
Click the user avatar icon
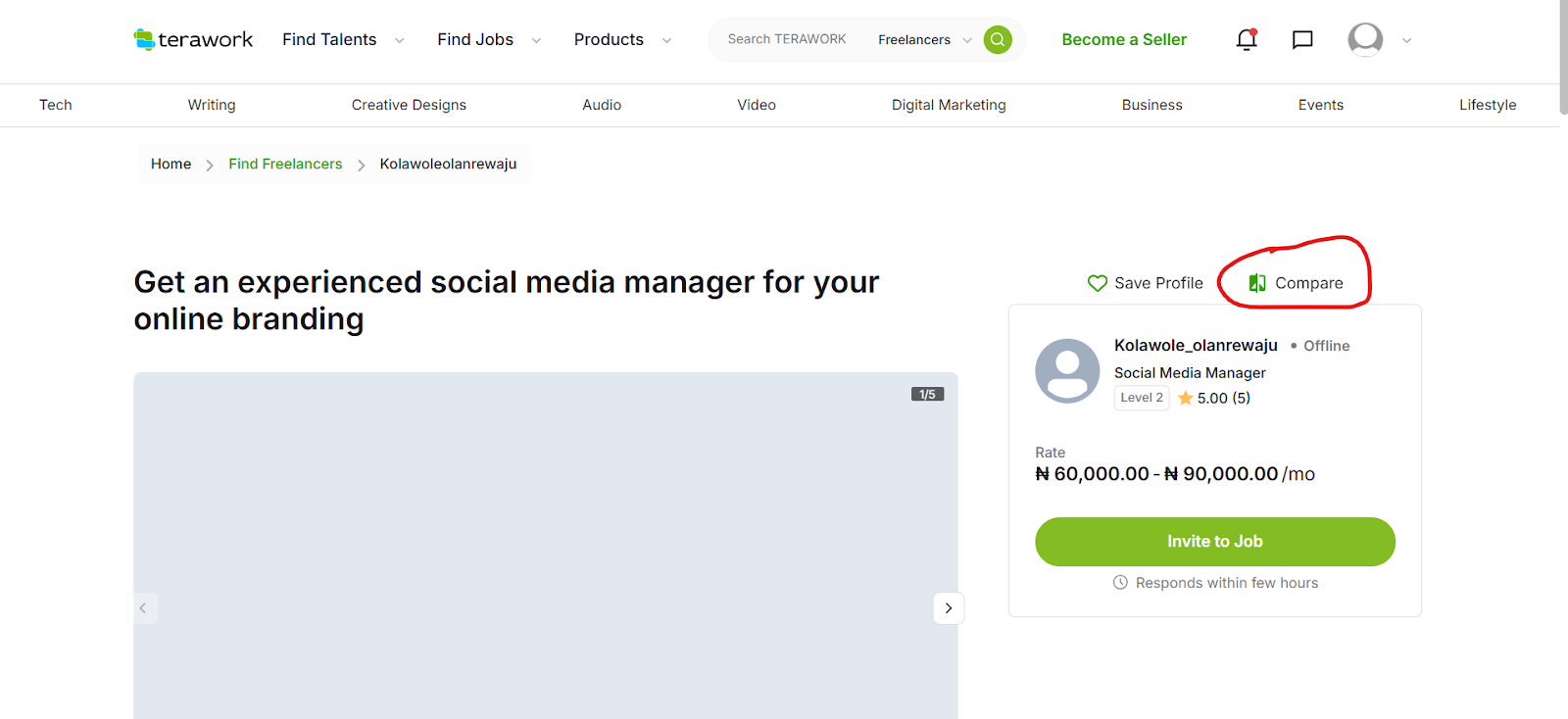coord(1365,39)
